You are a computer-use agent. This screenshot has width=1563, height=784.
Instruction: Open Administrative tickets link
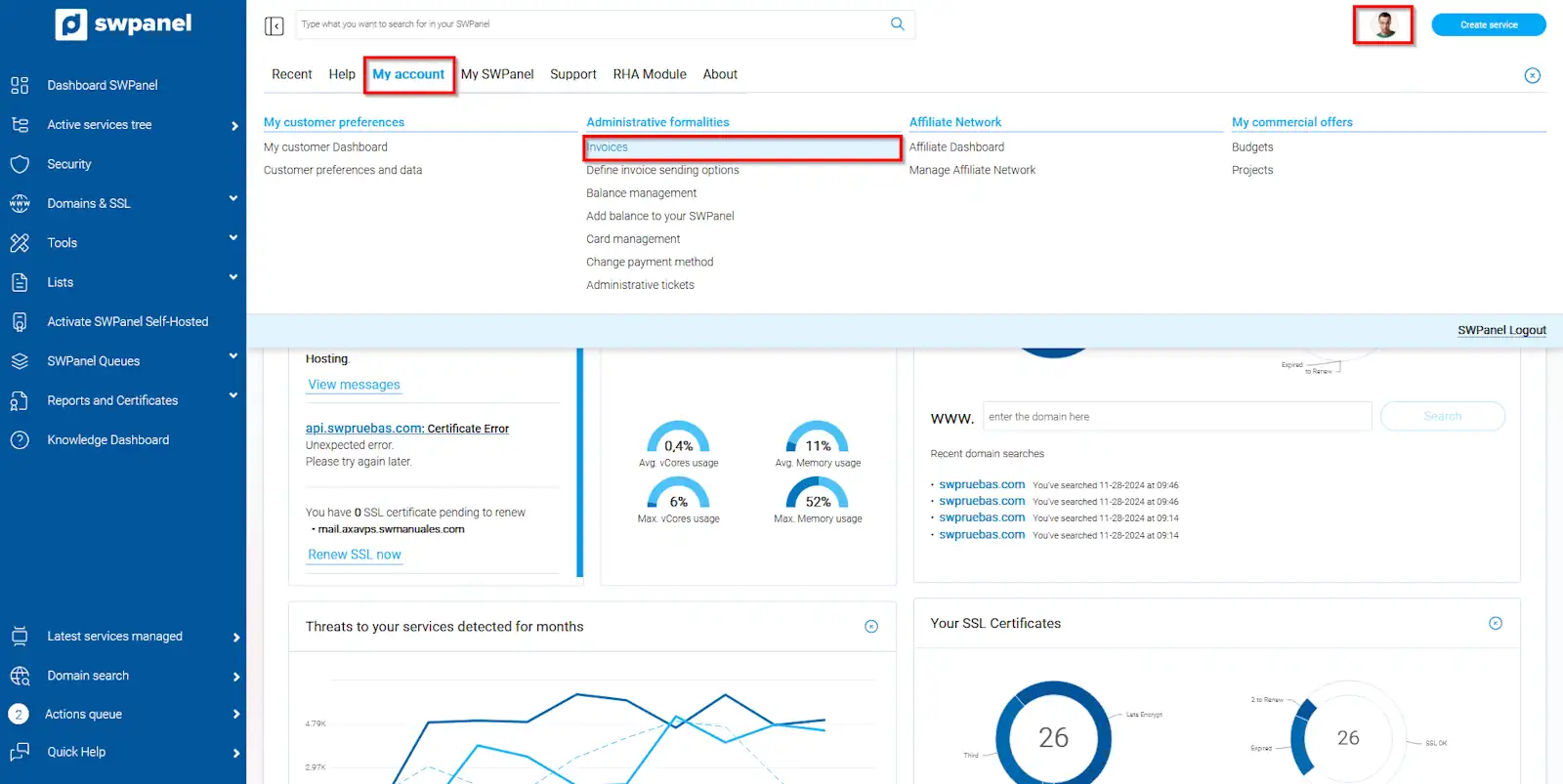tap(640, 285)
